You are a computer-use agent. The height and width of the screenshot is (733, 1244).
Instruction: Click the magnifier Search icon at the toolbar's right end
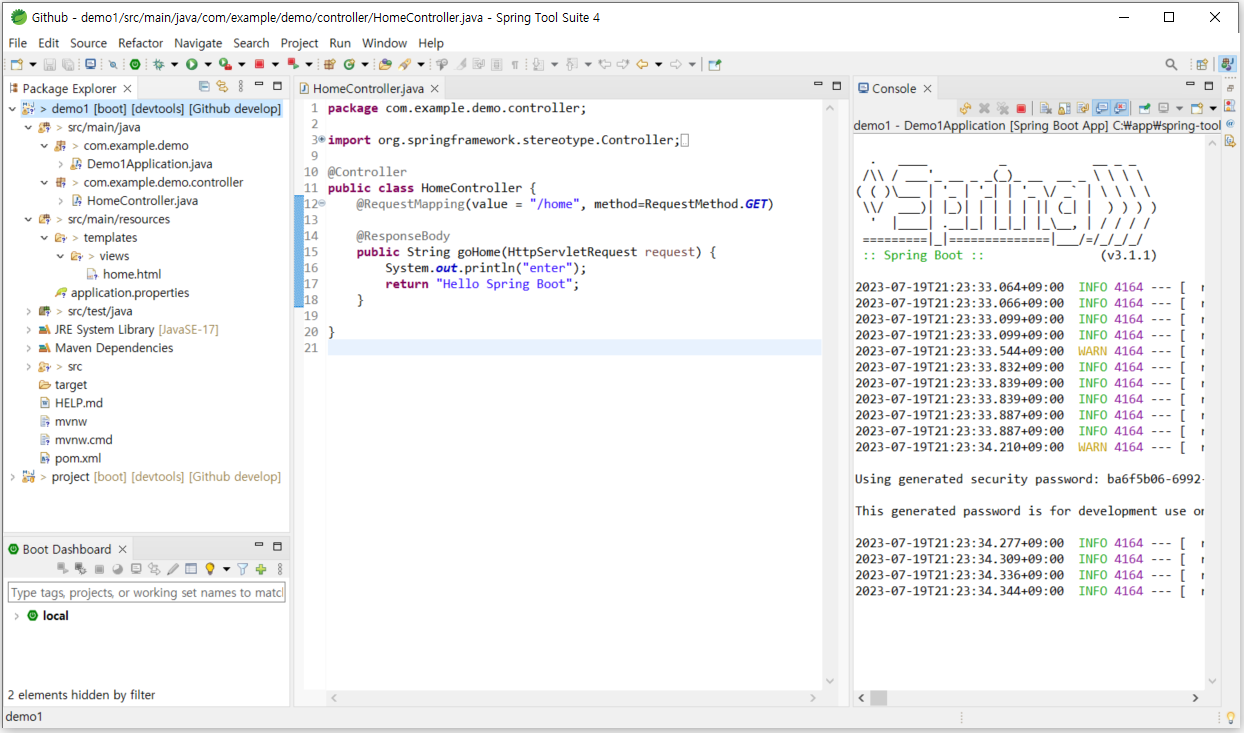point(1171,64)
